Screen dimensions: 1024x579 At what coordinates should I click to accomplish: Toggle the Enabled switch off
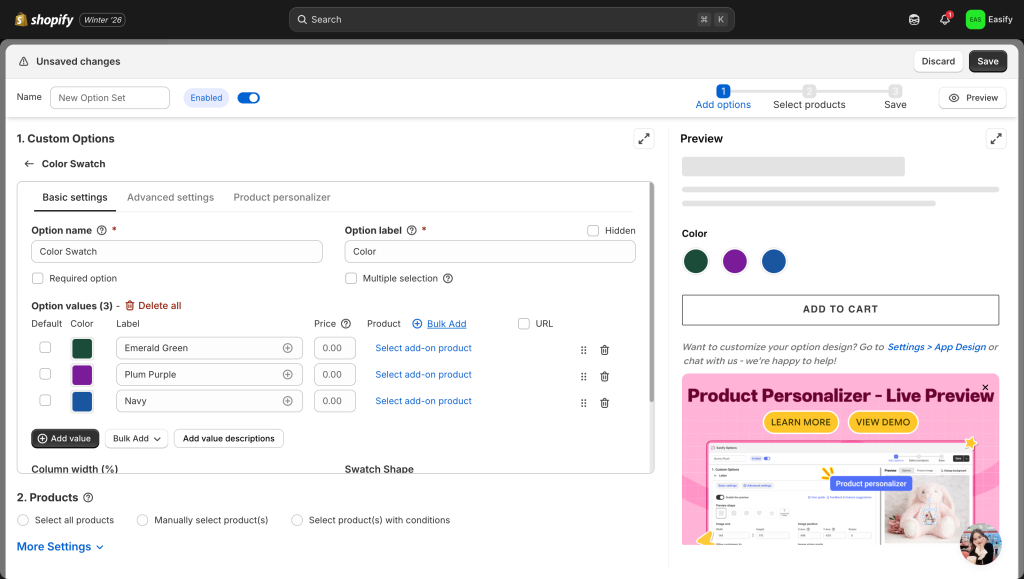coord(248,98)
